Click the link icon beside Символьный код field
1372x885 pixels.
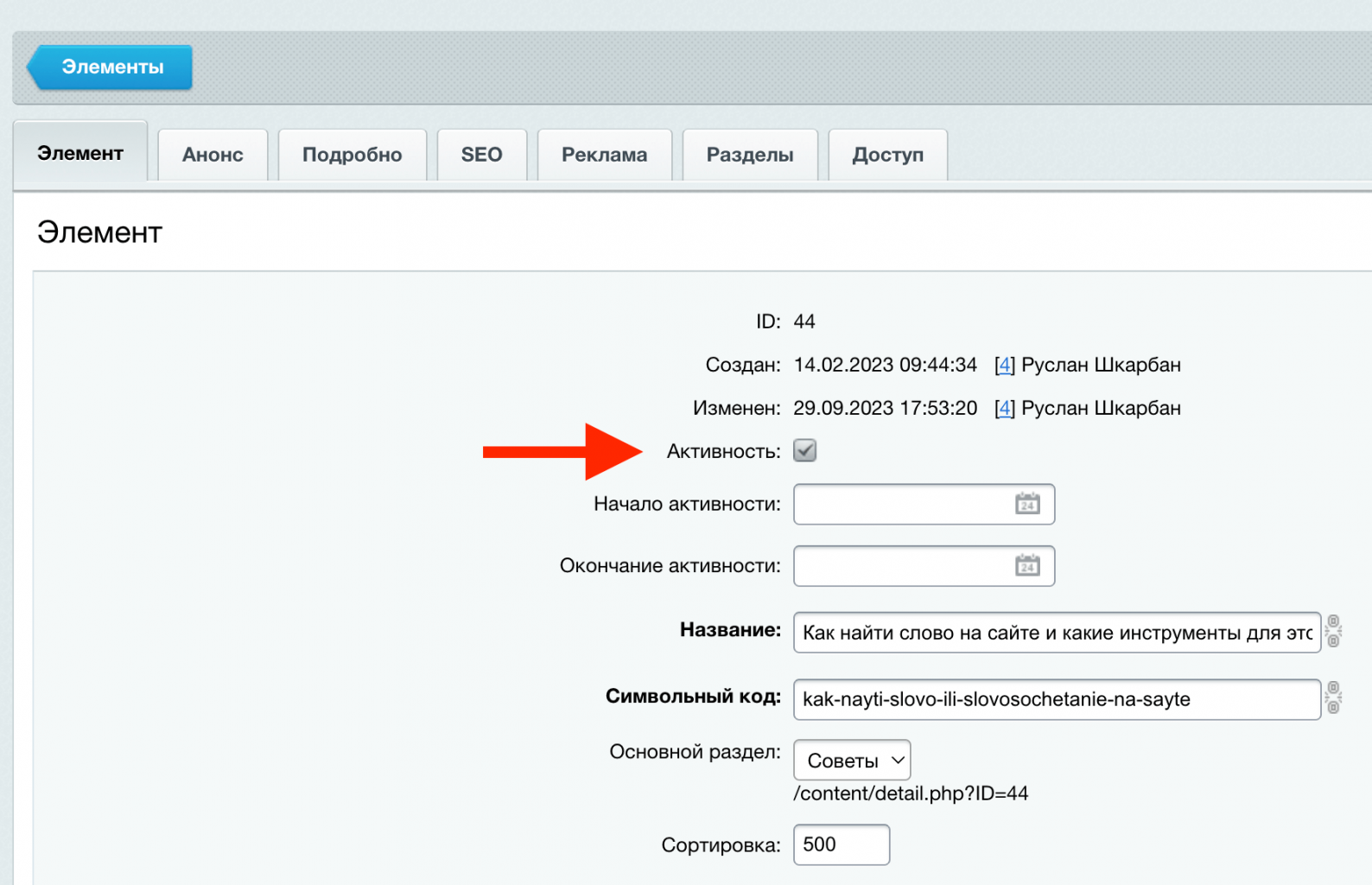point(1334,697)
